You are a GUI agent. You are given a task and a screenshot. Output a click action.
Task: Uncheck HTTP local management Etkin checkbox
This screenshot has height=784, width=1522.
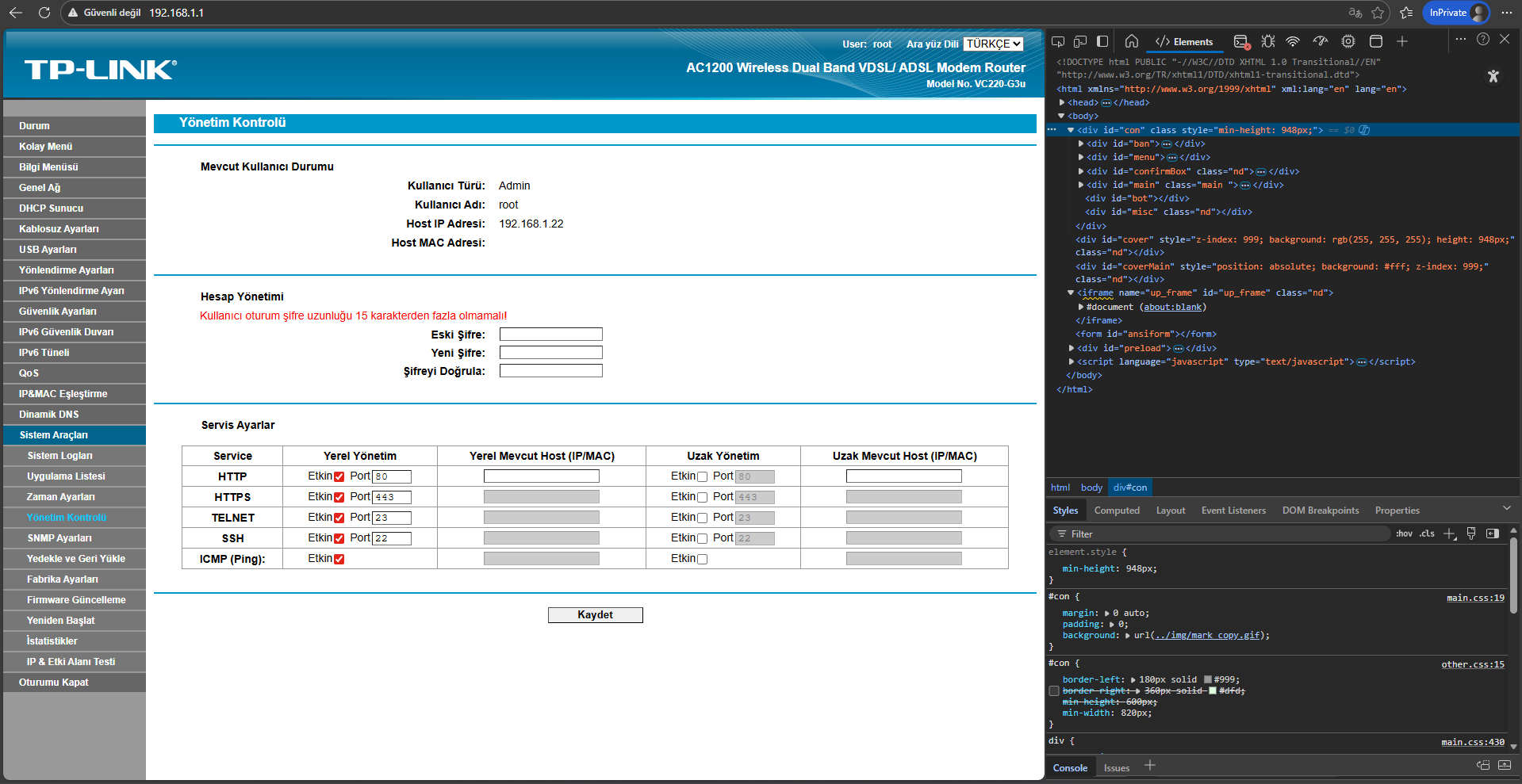(x=339, y=477)
